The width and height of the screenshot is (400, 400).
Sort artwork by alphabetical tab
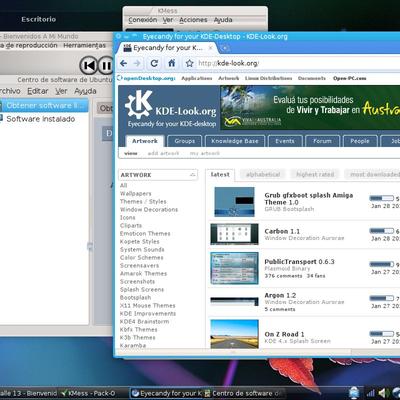[263, 174]
